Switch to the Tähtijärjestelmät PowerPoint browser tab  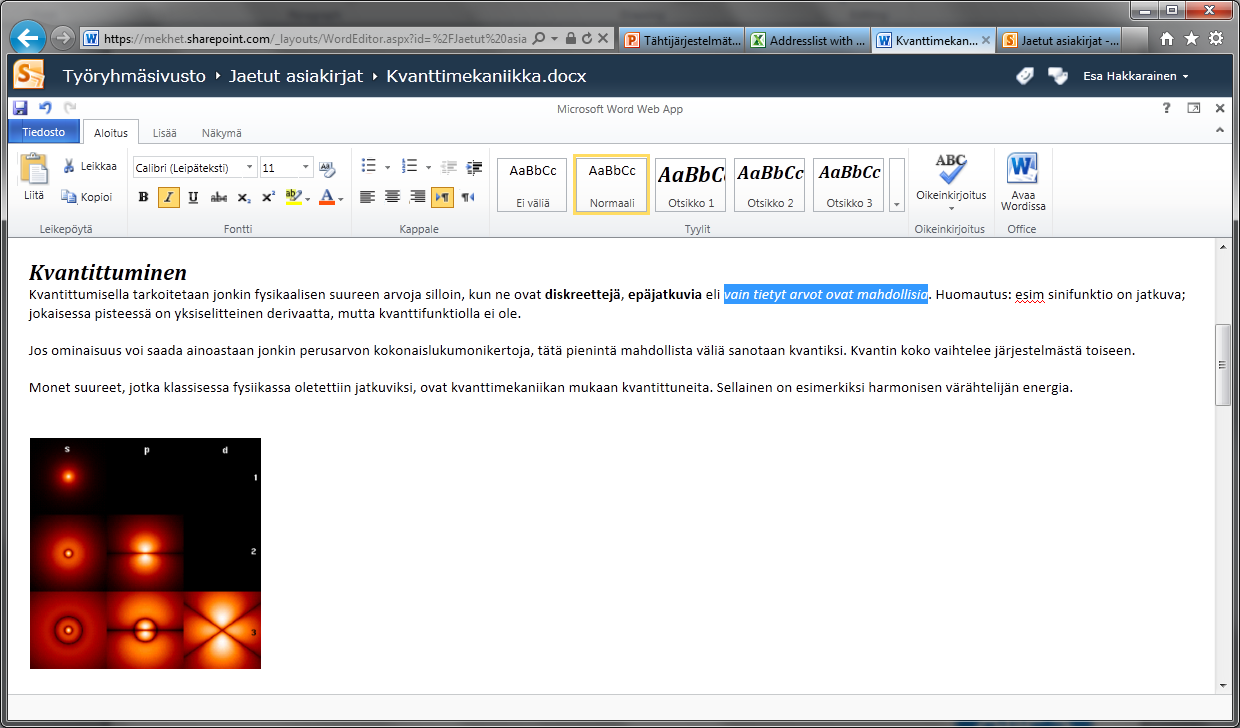coord(681,40)
